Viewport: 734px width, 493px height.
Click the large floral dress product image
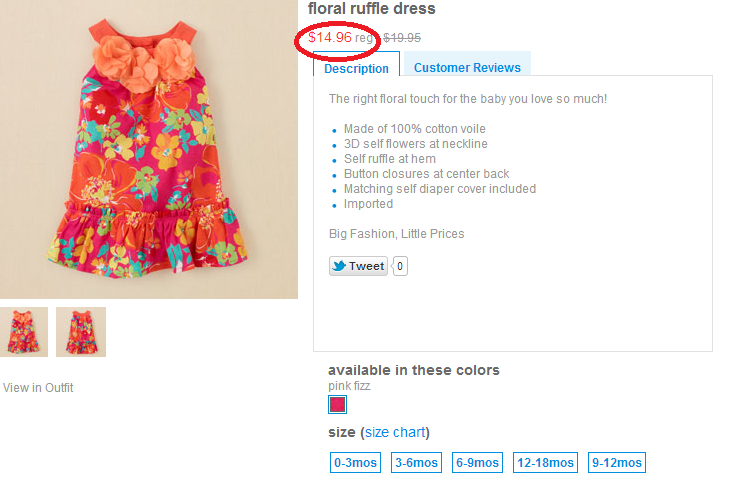point(148,150)
